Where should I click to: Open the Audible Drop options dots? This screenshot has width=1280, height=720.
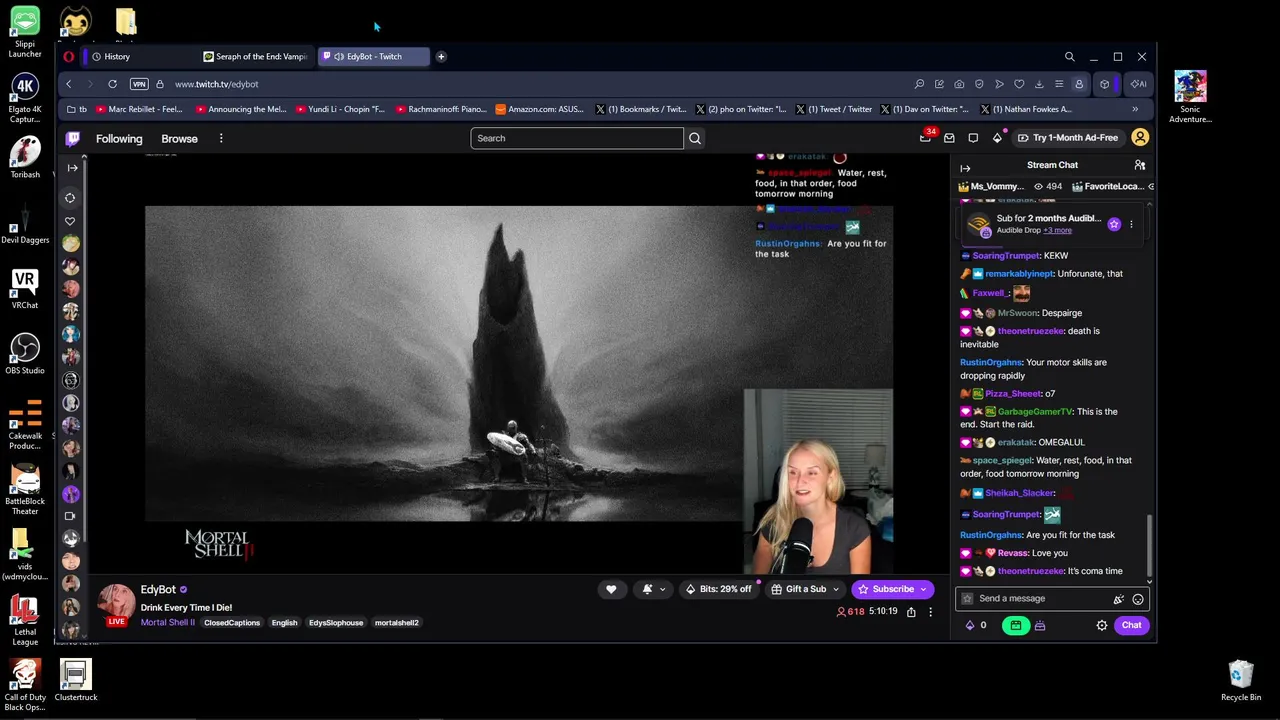click(1131, 224)
